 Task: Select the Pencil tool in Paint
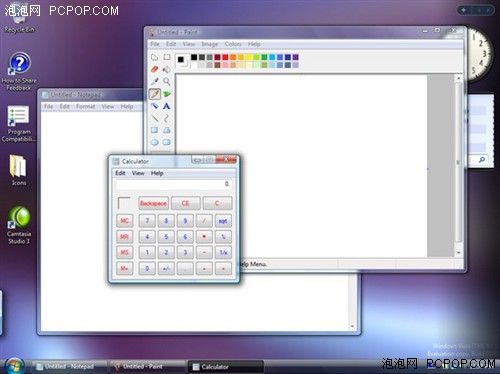click(x=154, y=94)
